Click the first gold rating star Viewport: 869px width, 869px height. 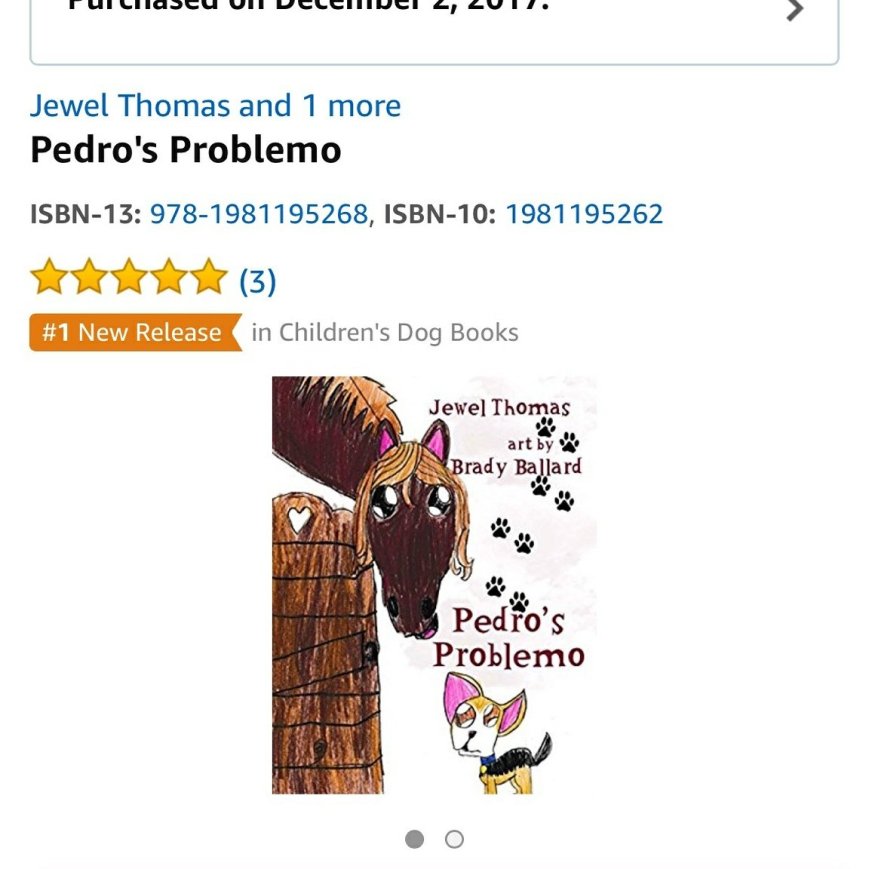(49, 276)
